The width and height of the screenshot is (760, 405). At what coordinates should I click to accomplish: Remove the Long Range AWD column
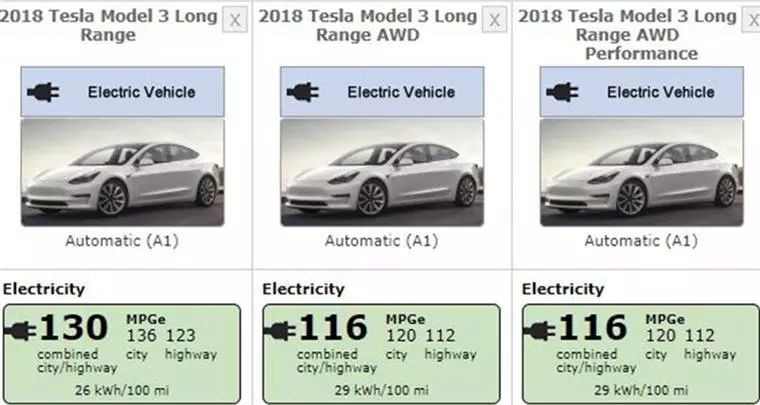point(494,20)
